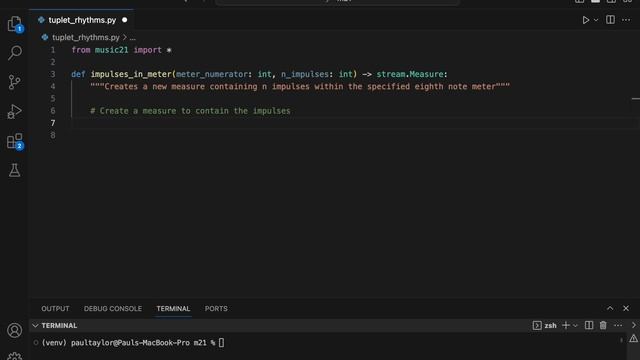
Task: Switch to the TERMINAL panel tab
Action: (173, 309)
